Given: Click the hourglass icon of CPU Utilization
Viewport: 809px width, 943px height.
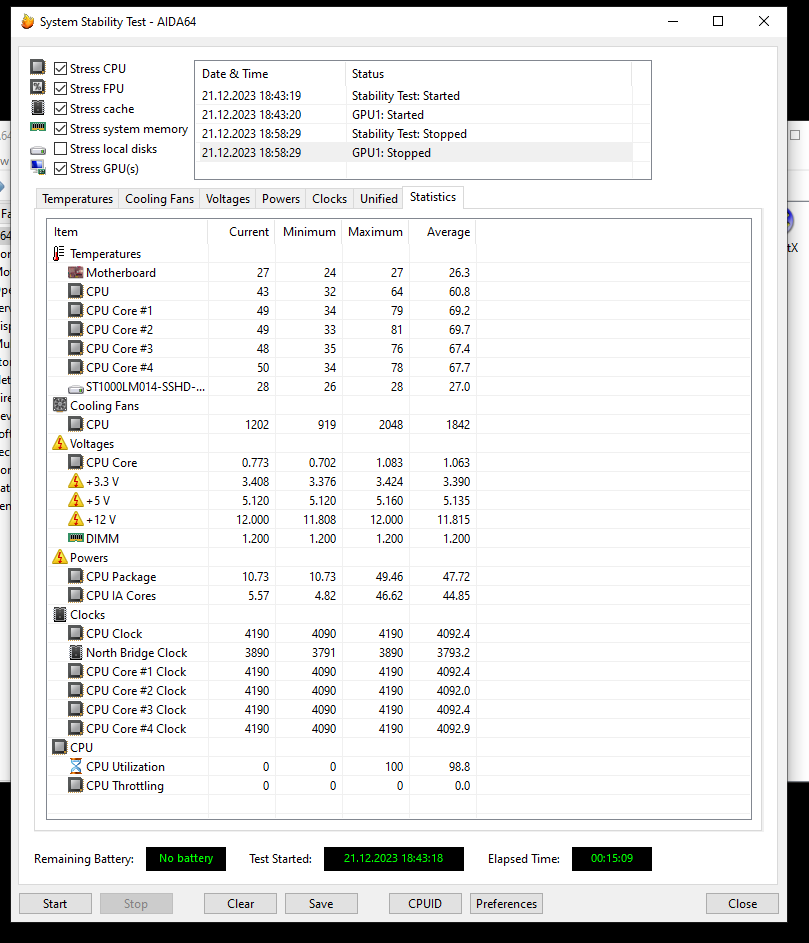Looking at the screenshot, I should click(x=75, y=766).
